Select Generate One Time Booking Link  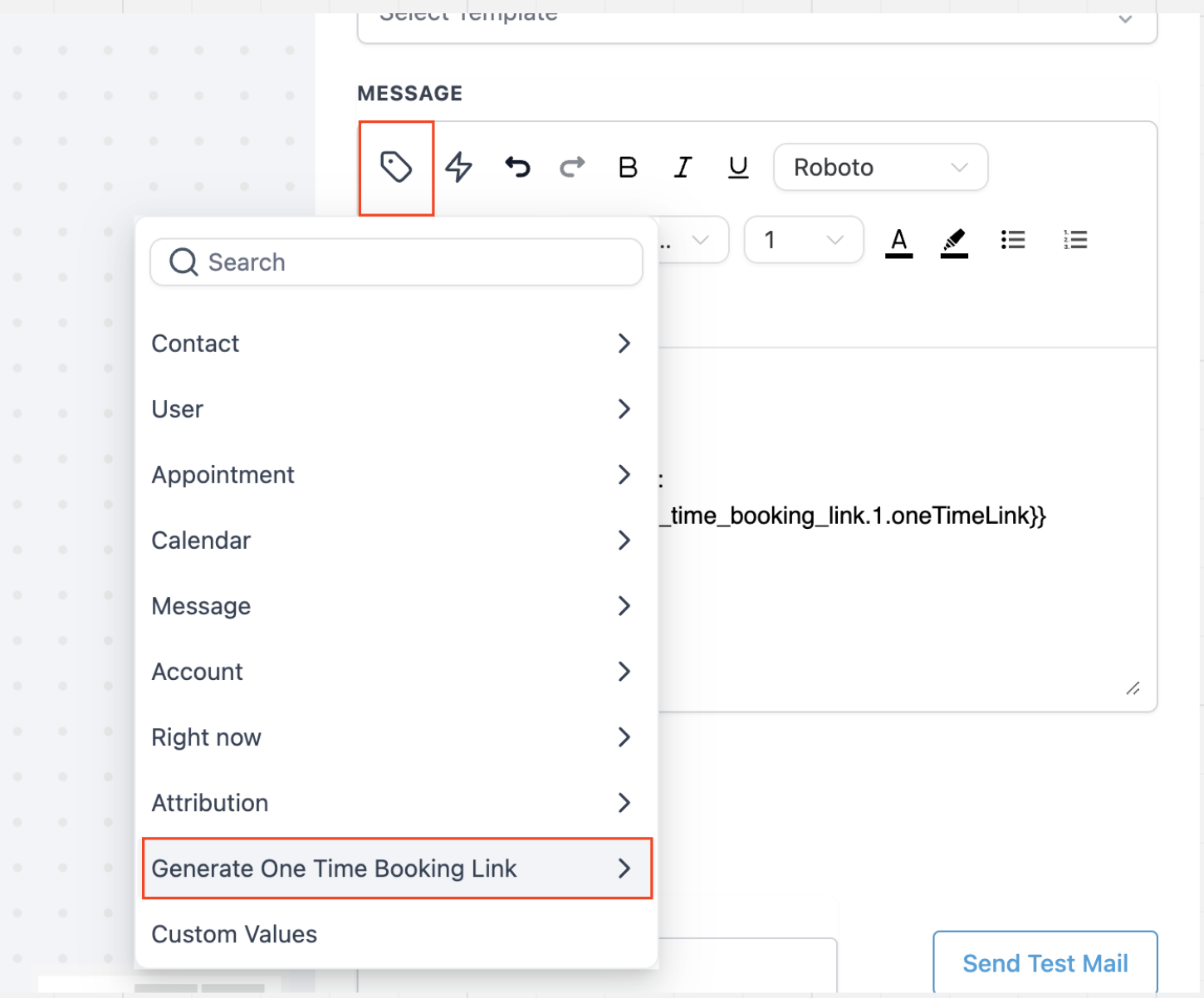tap(396, 868)
